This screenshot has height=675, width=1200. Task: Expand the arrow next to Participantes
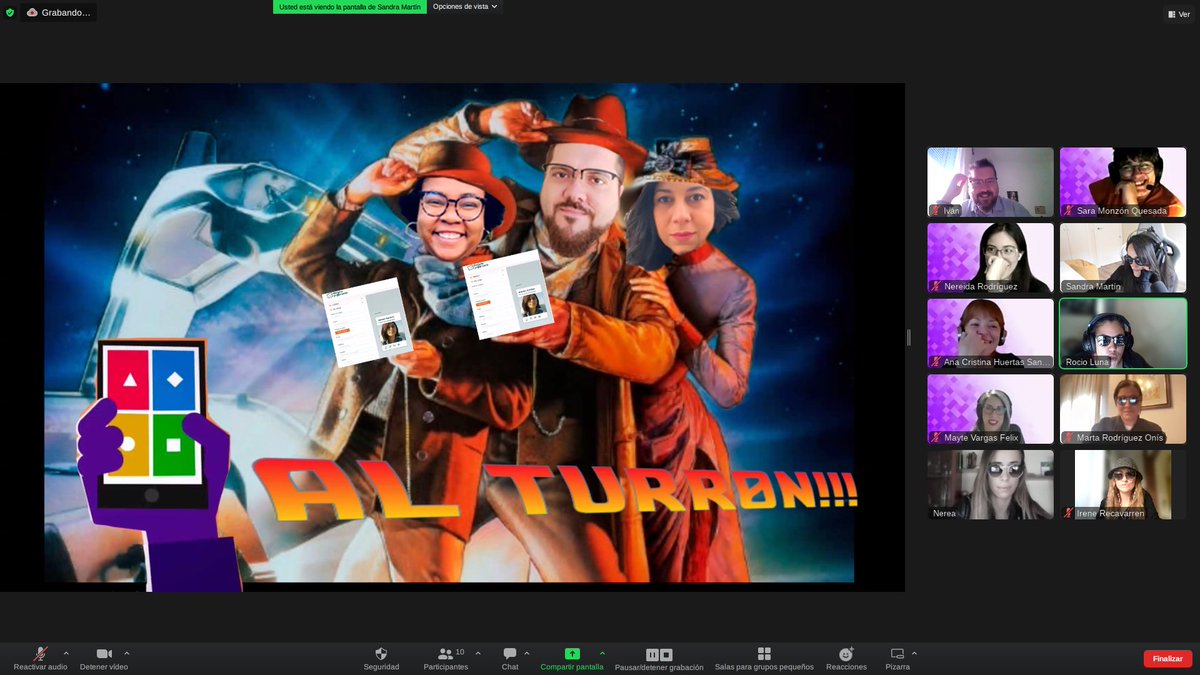pyautogui.click(x=478, y=653)
